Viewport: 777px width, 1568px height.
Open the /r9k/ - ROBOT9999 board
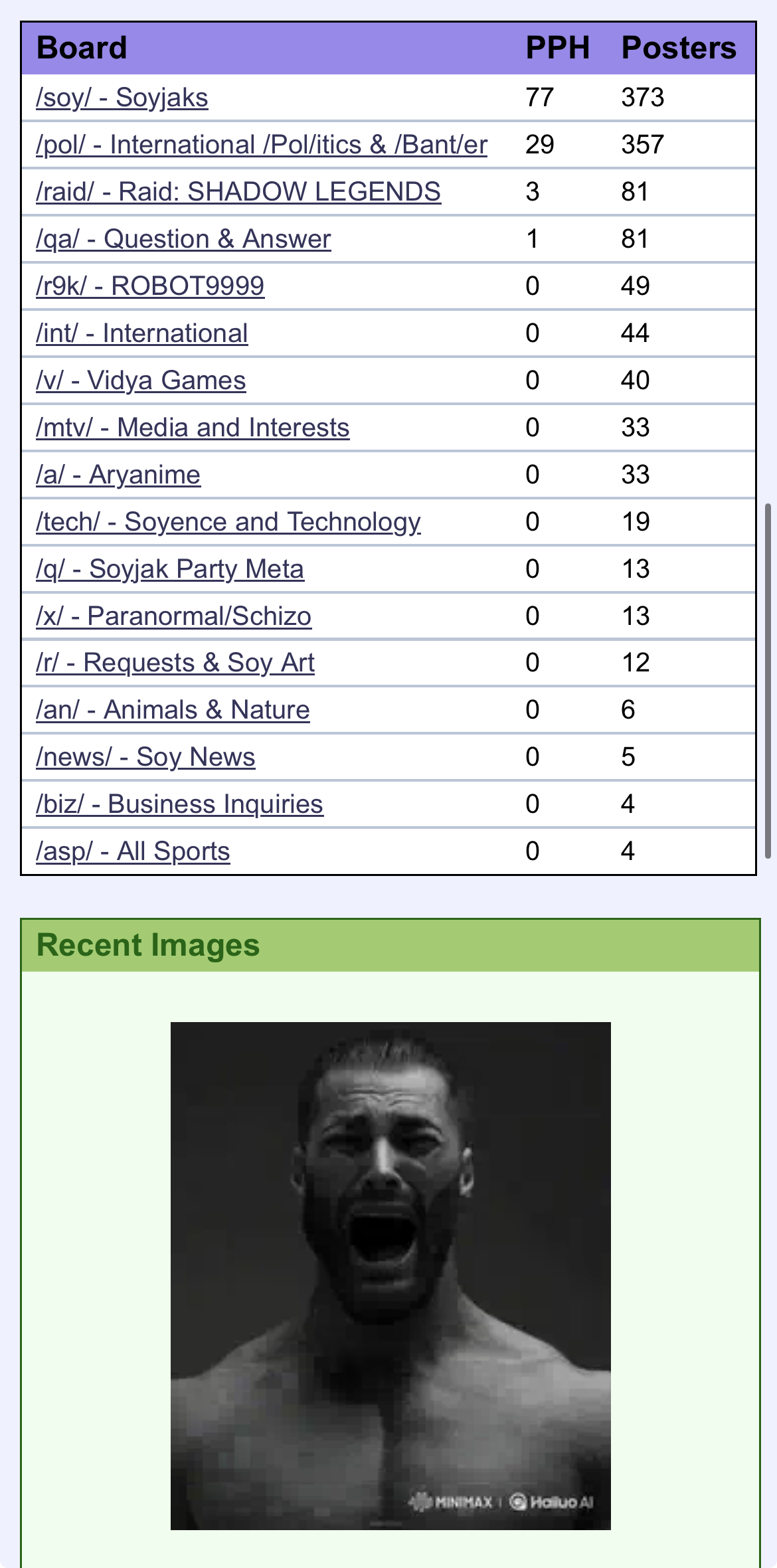(x=150, y=286)
